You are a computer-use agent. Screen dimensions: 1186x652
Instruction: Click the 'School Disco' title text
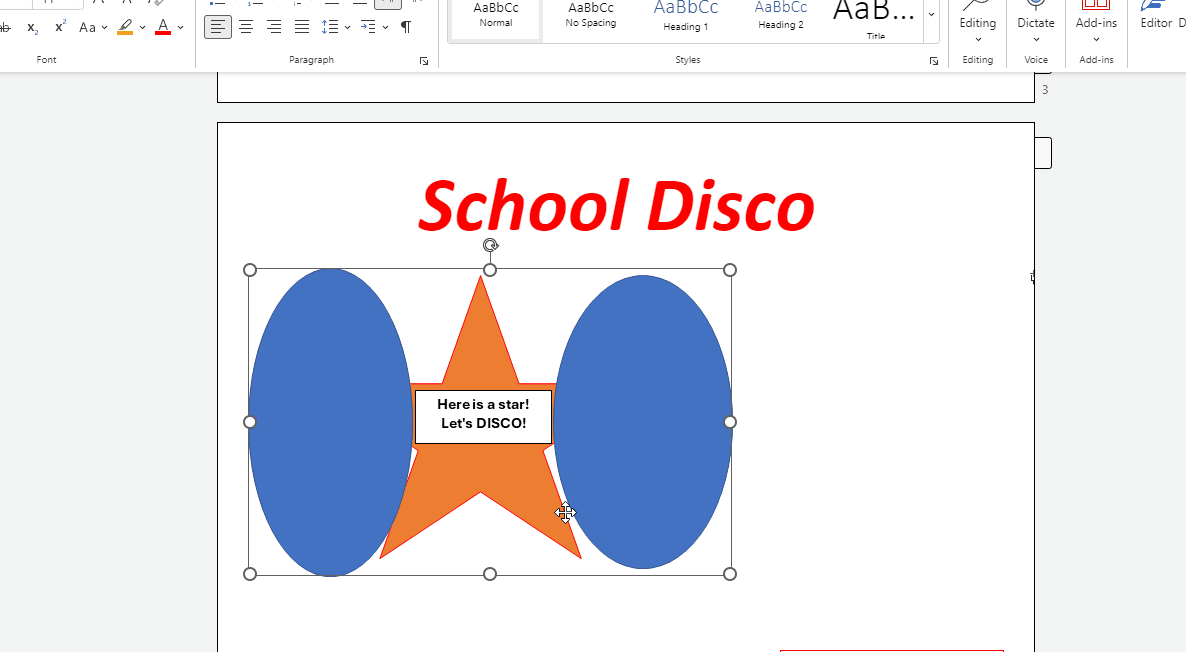[616, 206]
